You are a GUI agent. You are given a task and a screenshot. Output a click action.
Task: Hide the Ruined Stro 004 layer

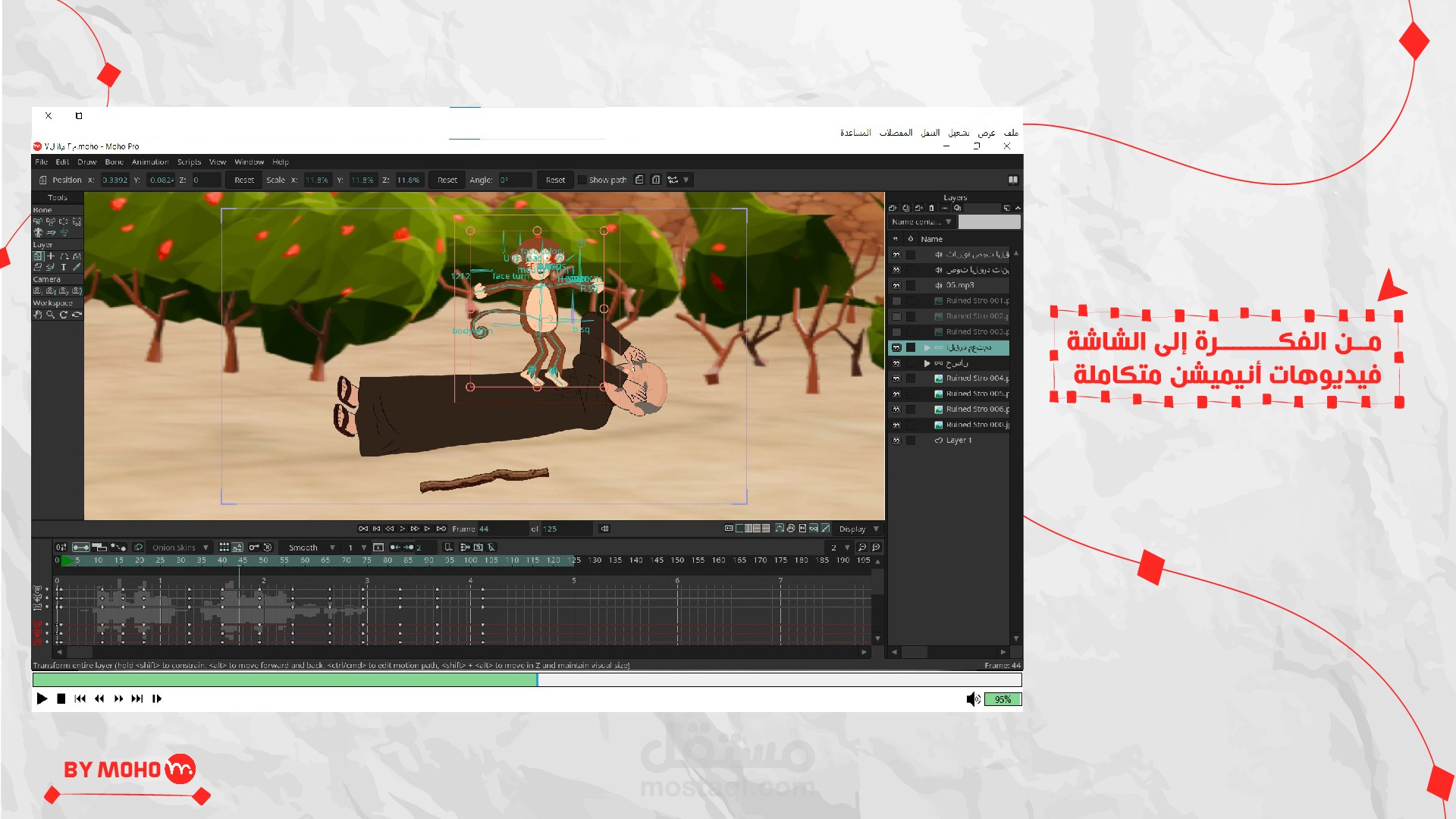[896, 378]
